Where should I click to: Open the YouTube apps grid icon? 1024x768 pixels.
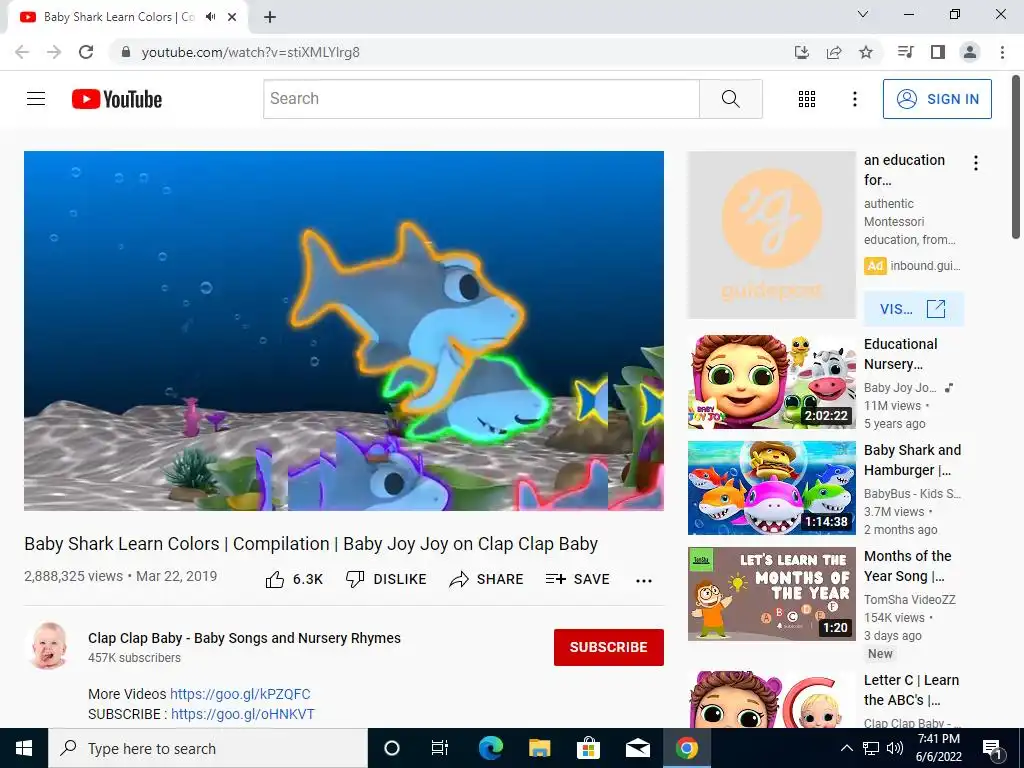pos(807,99)
